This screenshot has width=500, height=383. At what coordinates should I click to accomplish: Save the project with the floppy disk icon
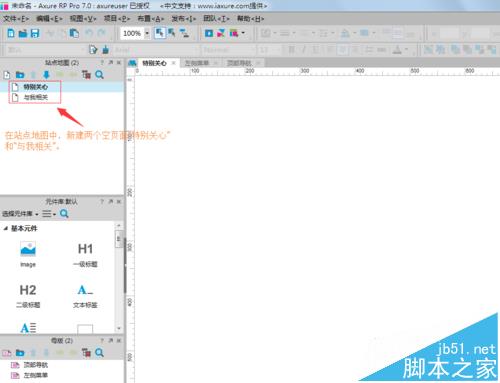(x=35, y=33)
